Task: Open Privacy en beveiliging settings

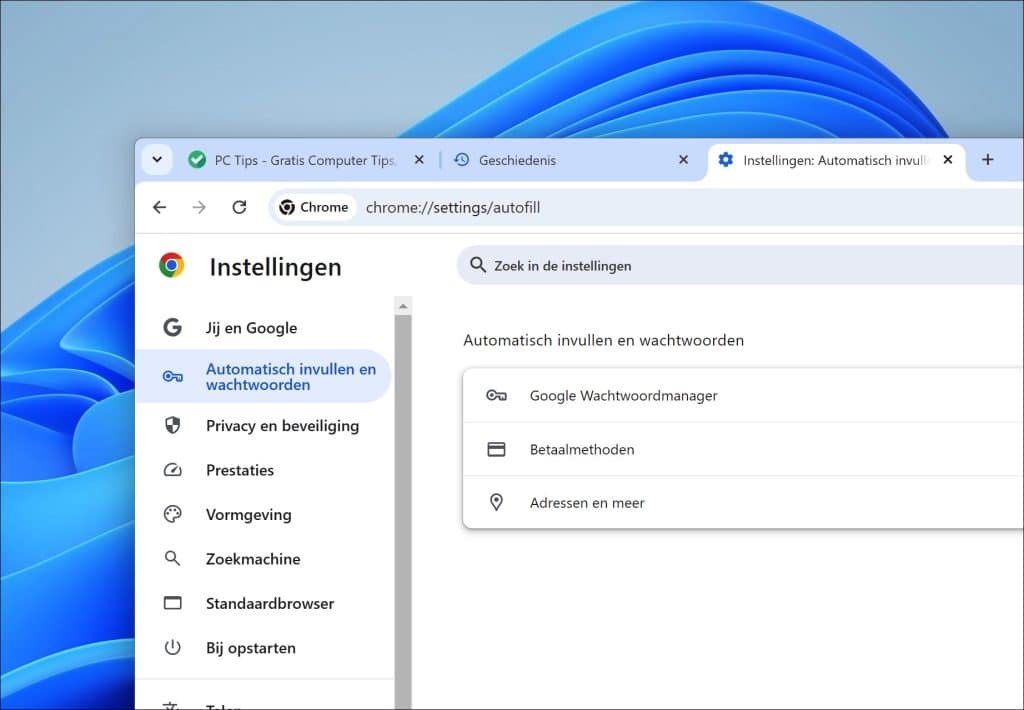Action: click(x=263, y=426)
